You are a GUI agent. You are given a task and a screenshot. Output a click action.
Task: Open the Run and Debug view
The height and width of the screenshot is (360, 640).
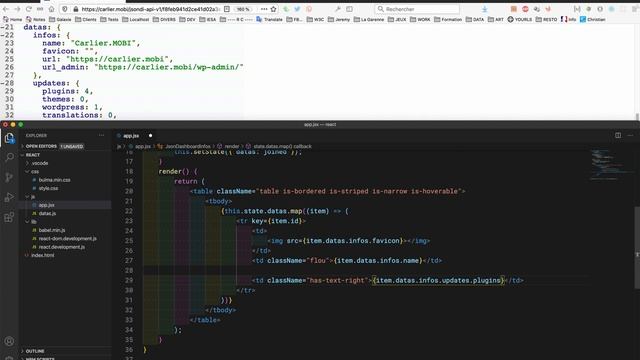point(9,197)
